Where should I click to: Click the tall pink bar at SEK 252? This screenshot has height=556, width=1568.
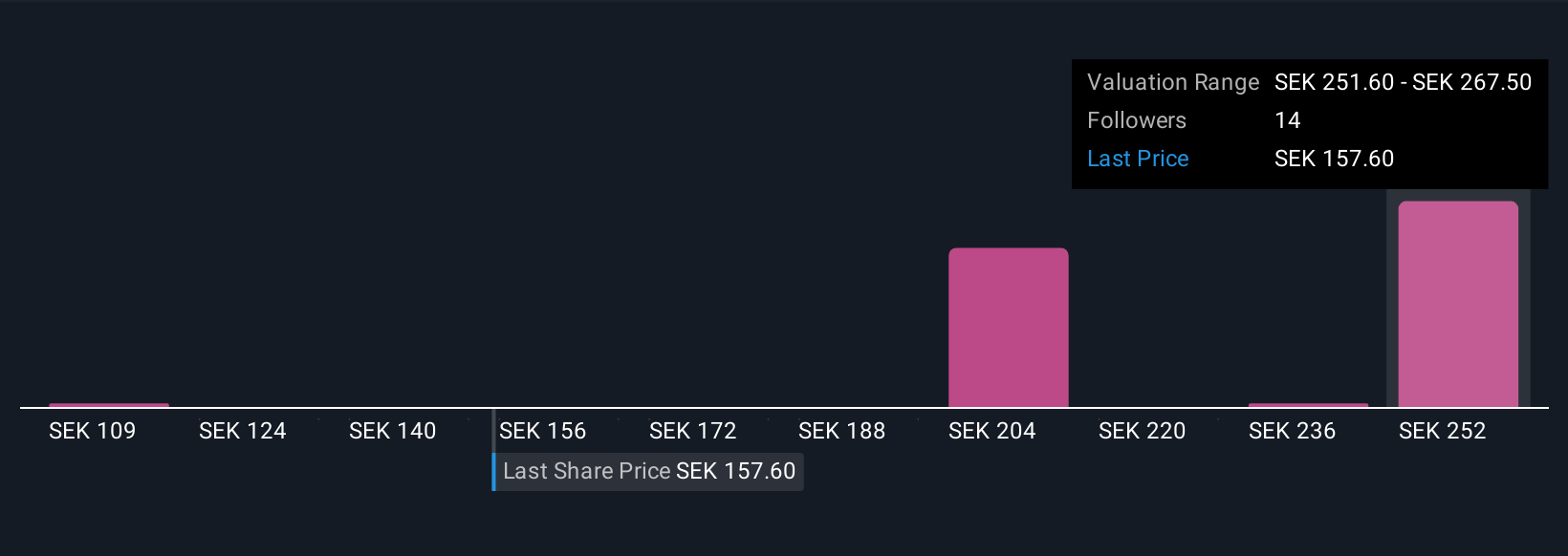[x=1458, y=304]
